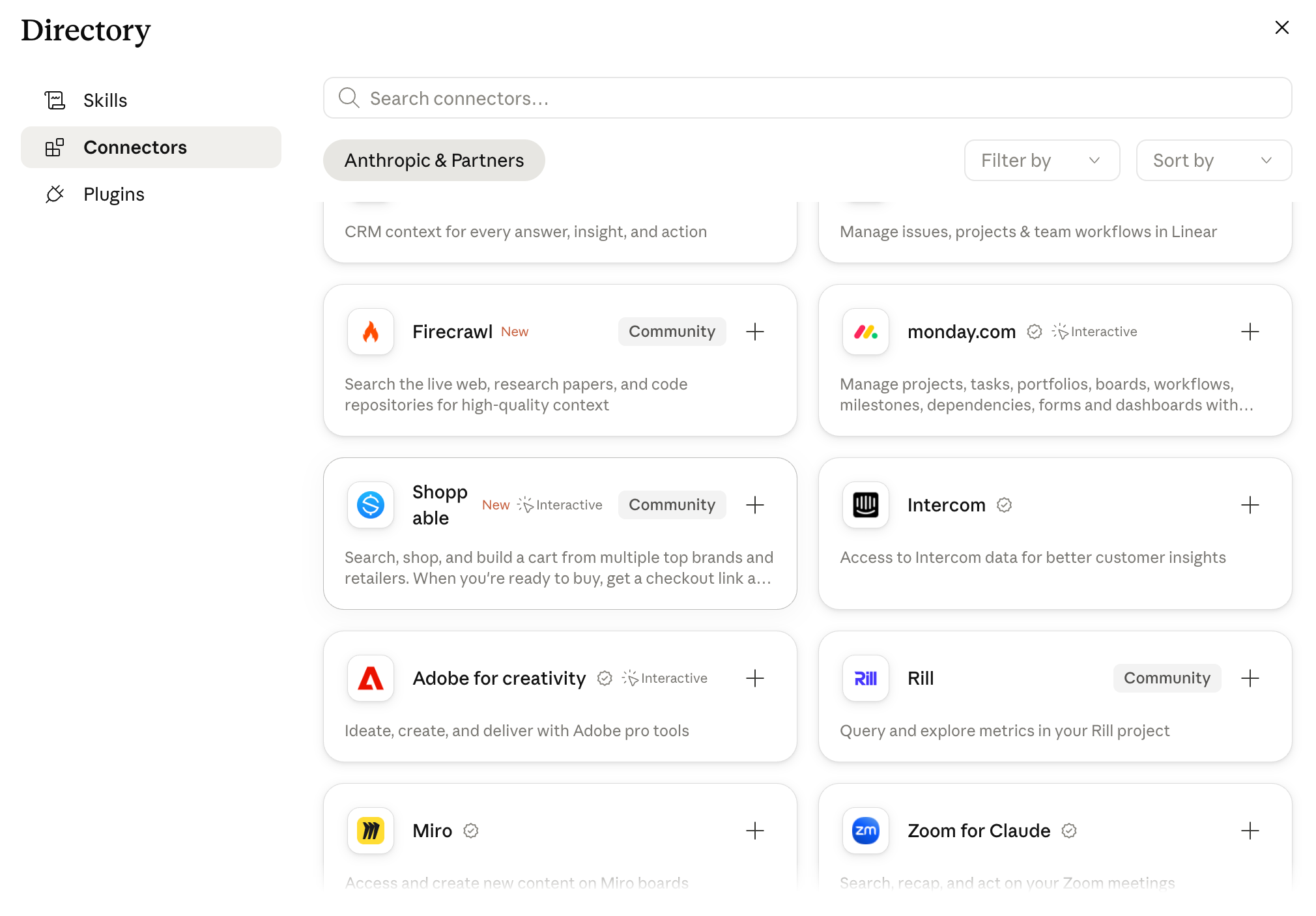Click the Zoom for Claude logo icon

click(866, 831)
